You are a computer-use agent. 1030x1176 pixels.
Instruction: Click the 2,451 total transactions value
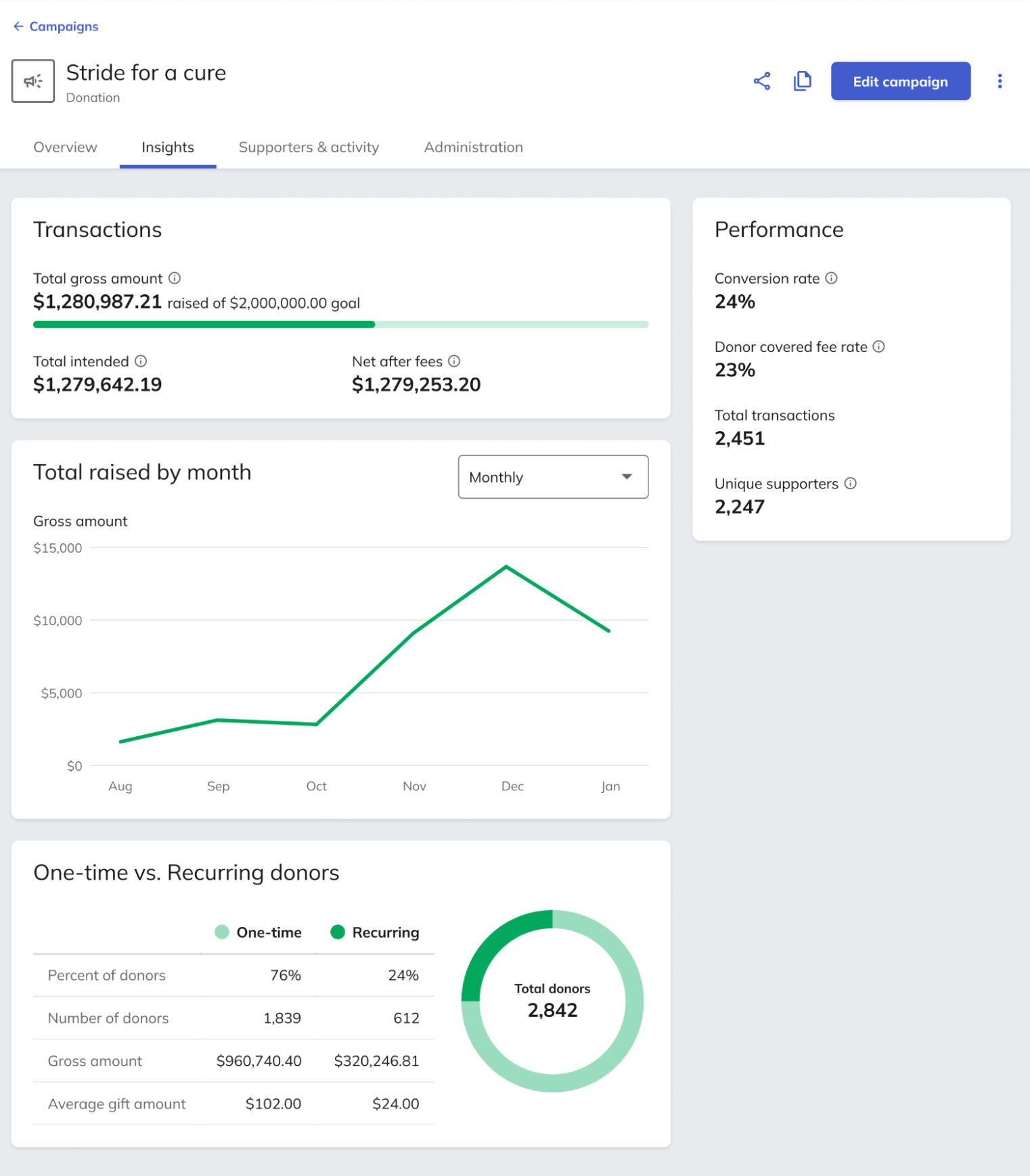tap(740, 438)
